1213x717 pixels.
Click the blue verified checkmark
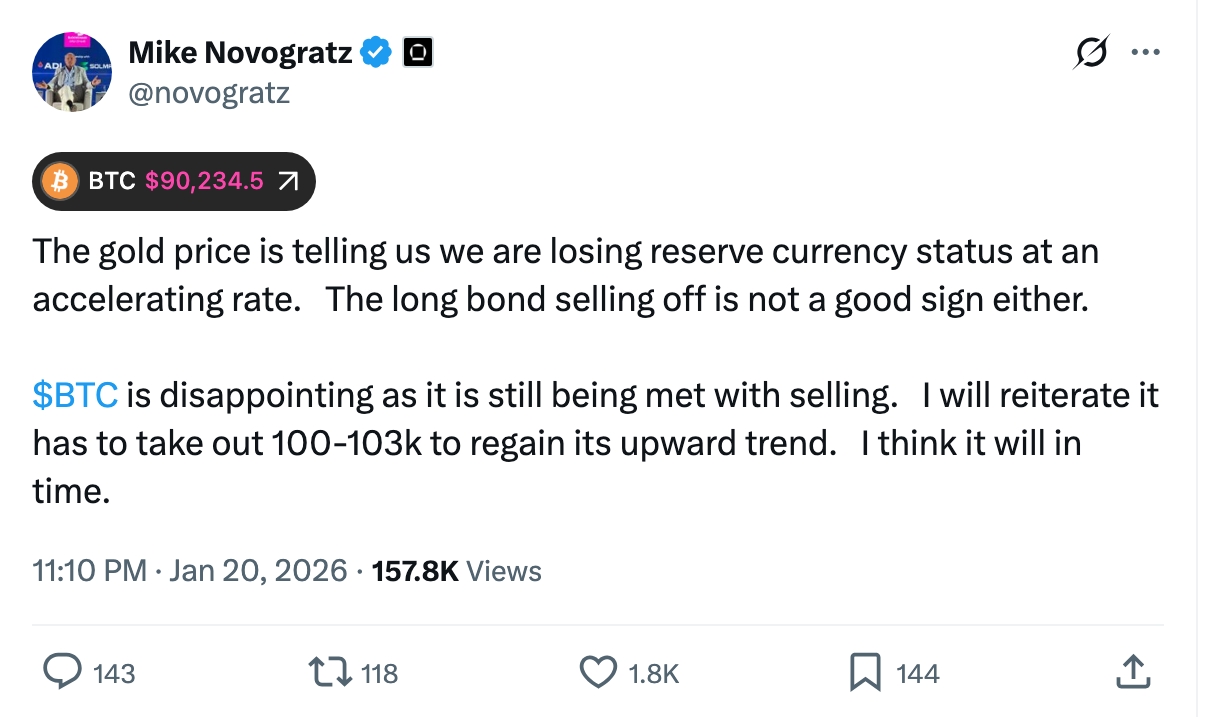tap(374, 51)
